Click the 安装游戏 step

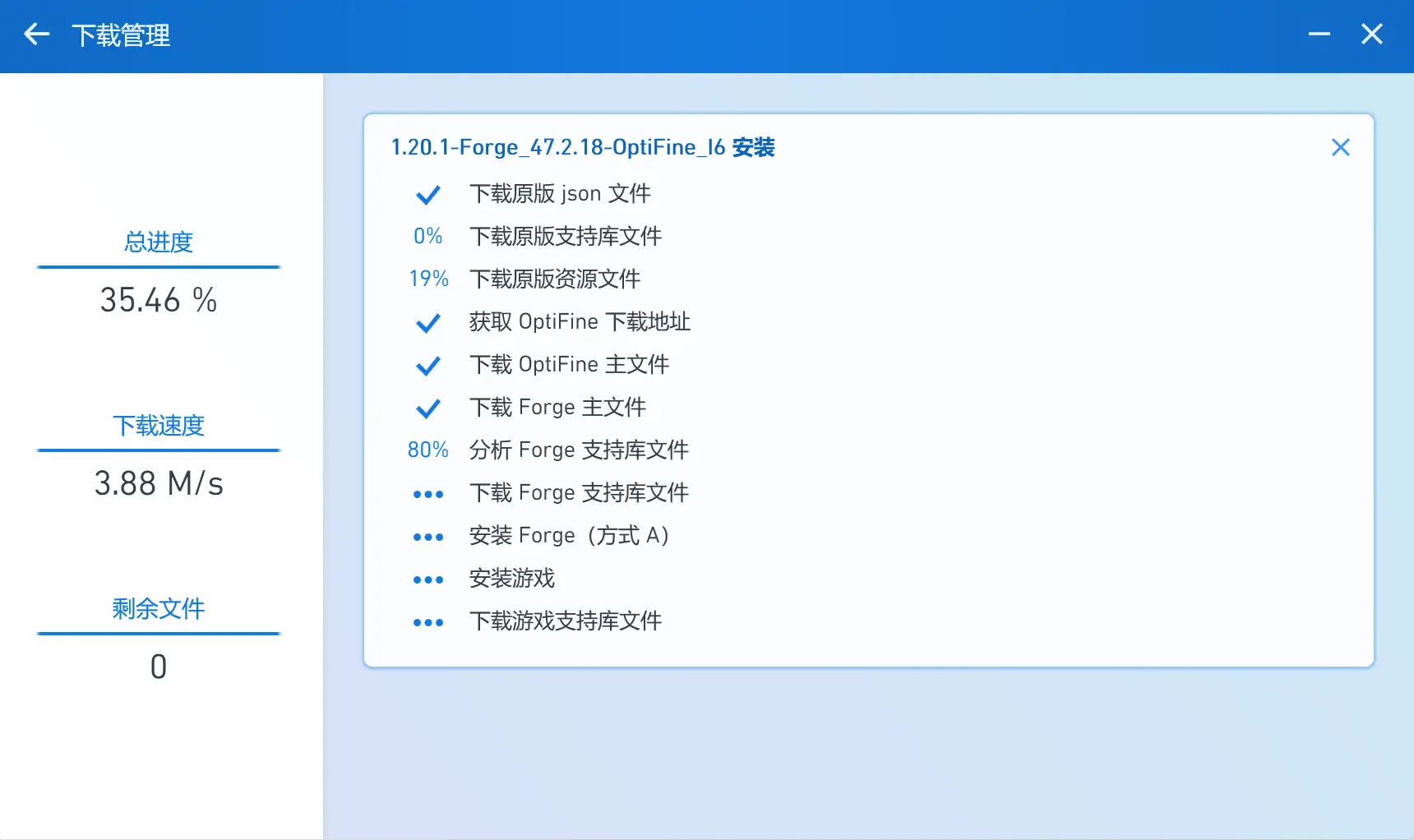(x=512, y=578)
